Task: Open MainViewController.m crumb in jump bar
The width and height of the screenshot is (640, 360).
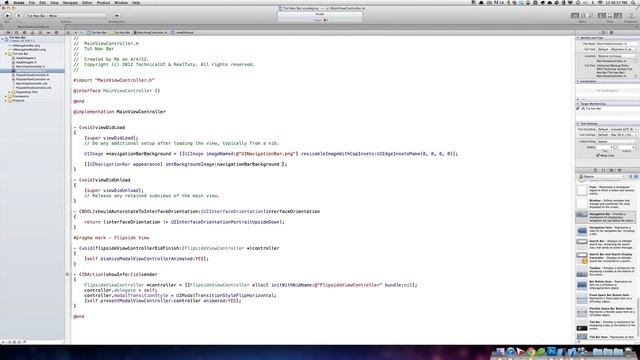Action: [151, 33]
